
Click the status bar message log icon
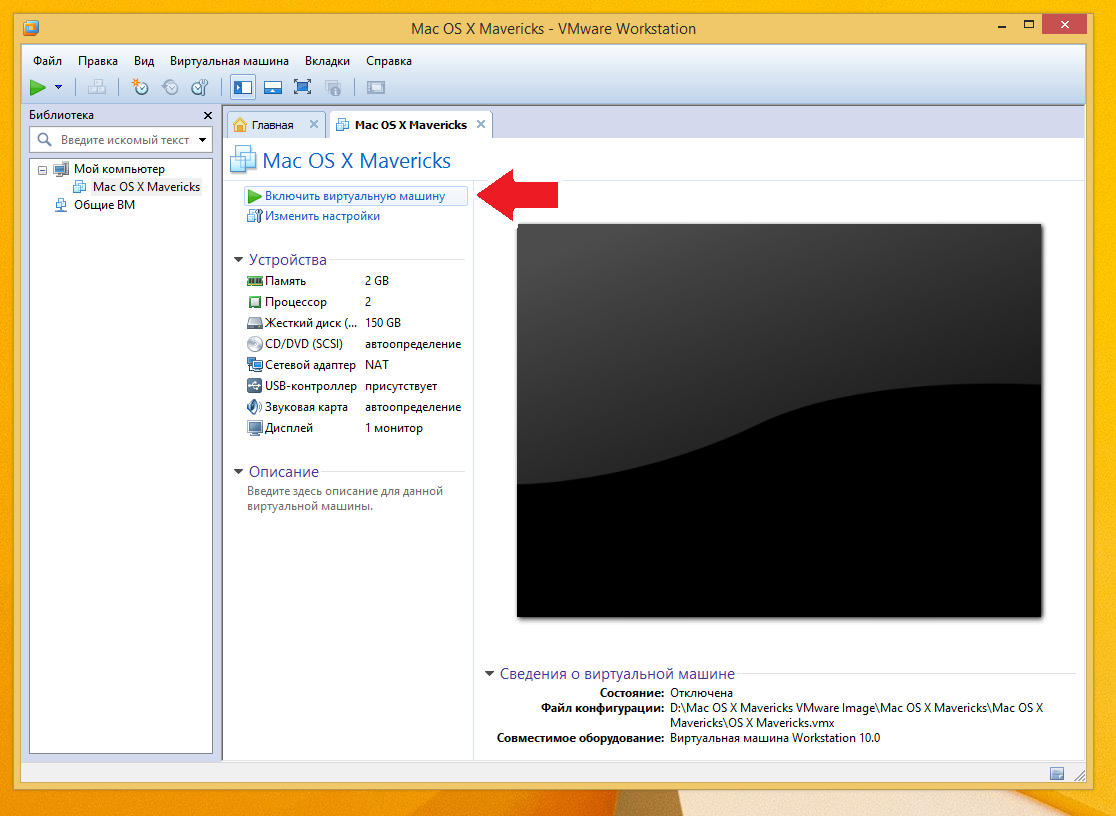click(1057, 773)
